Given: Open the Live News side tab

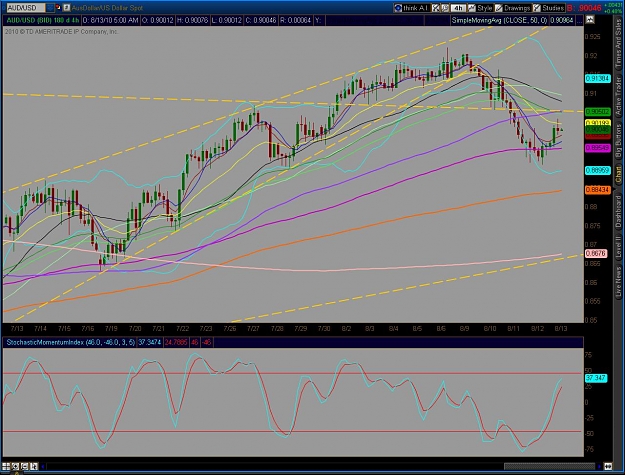Looking at the screenshot, I should (619, 280).
